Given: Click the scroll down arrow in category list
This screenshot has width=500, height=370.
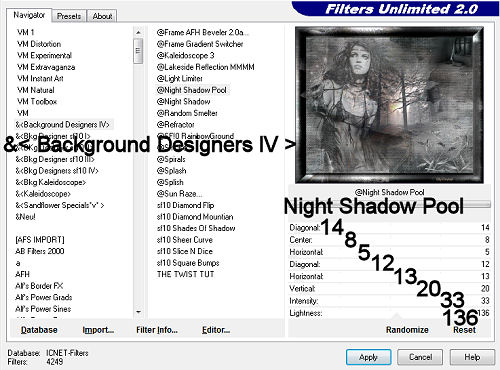Looking at the screenshot, I should coord(138,312).
